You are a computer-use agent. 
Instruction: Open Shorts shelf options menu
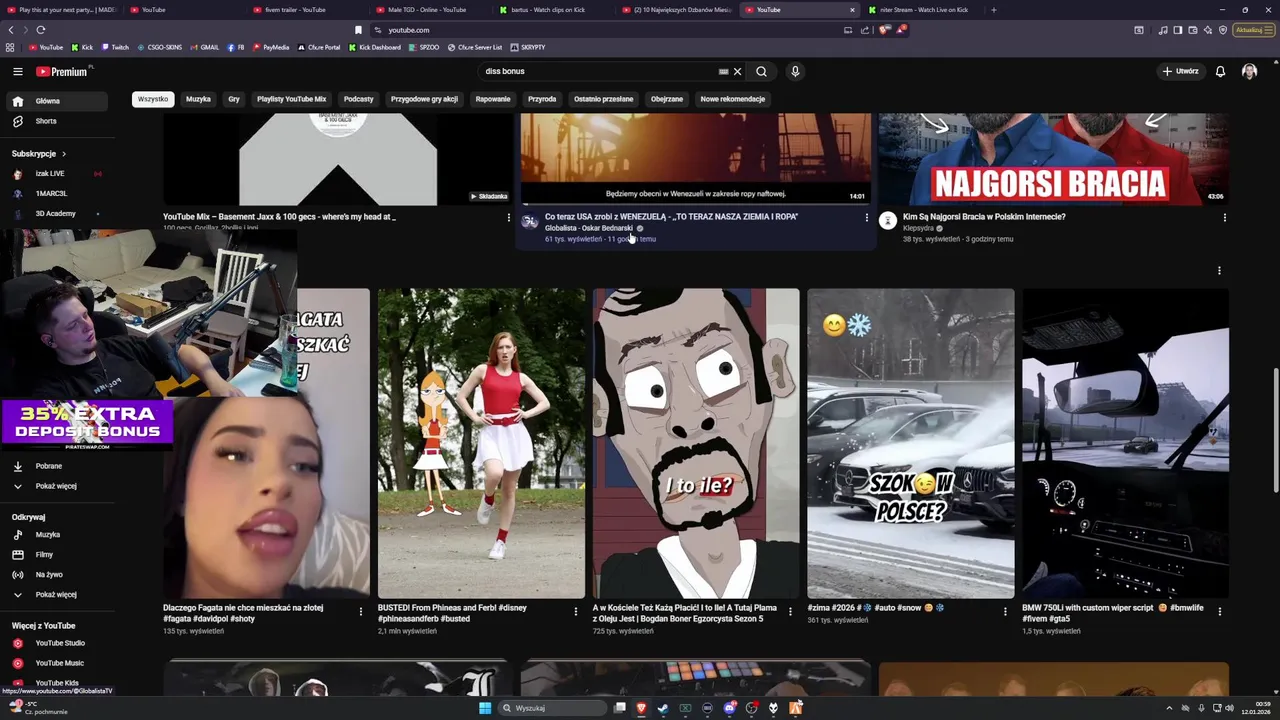coord(1219,270)
